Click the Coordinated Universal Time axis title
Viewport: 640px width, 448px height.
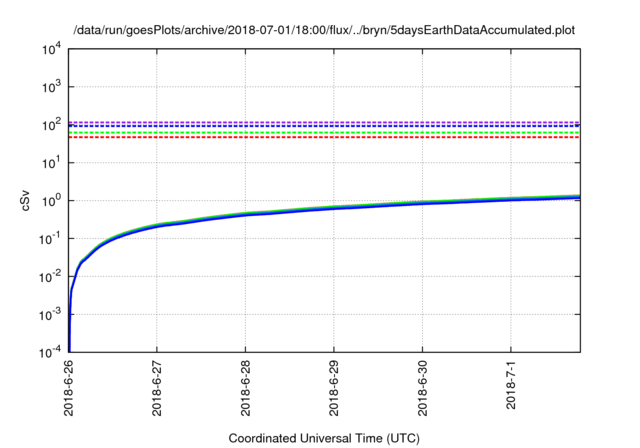(324, 439)
